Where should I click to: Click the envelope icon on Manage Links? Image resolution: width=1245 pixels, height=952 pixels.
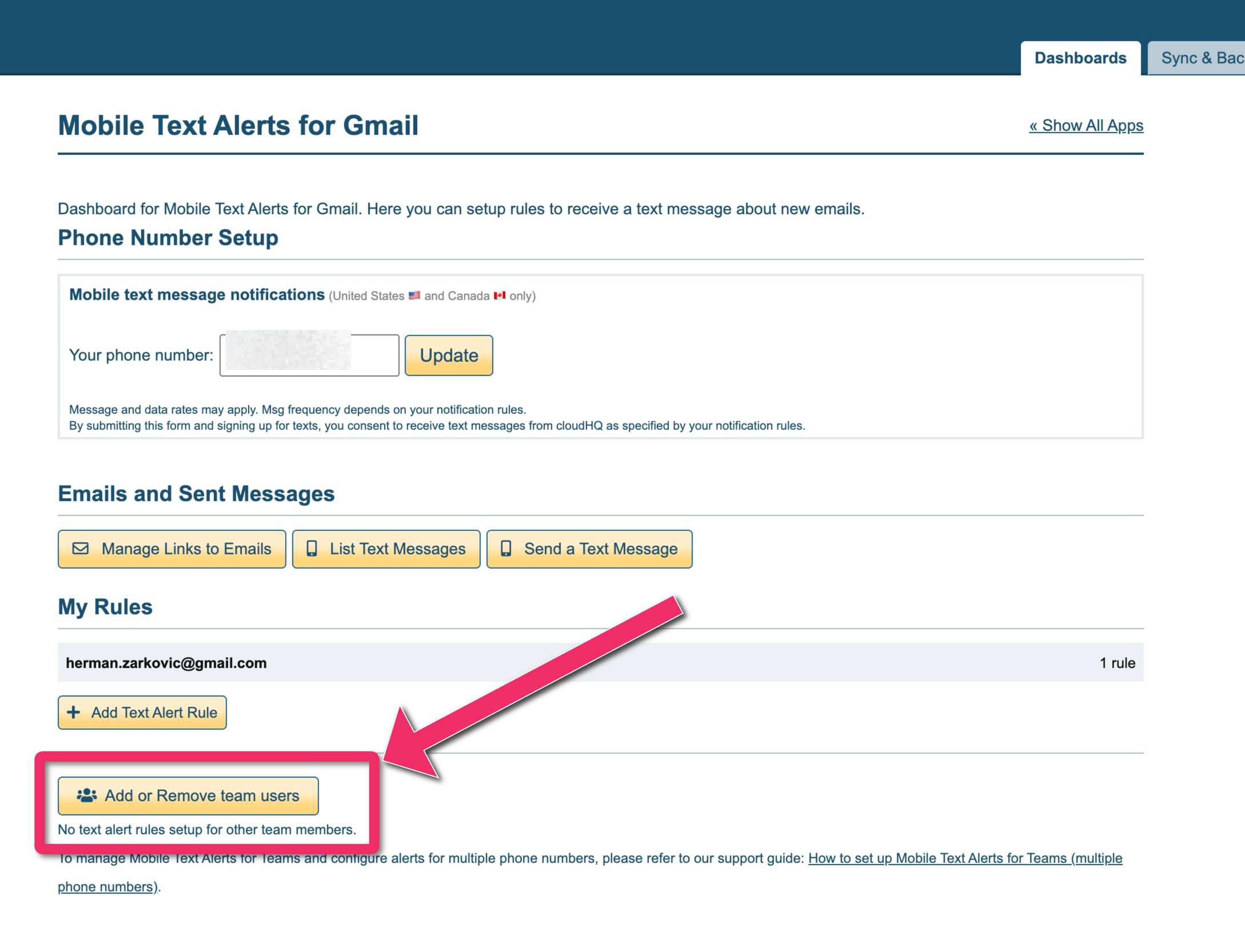[x=81, y=549]
